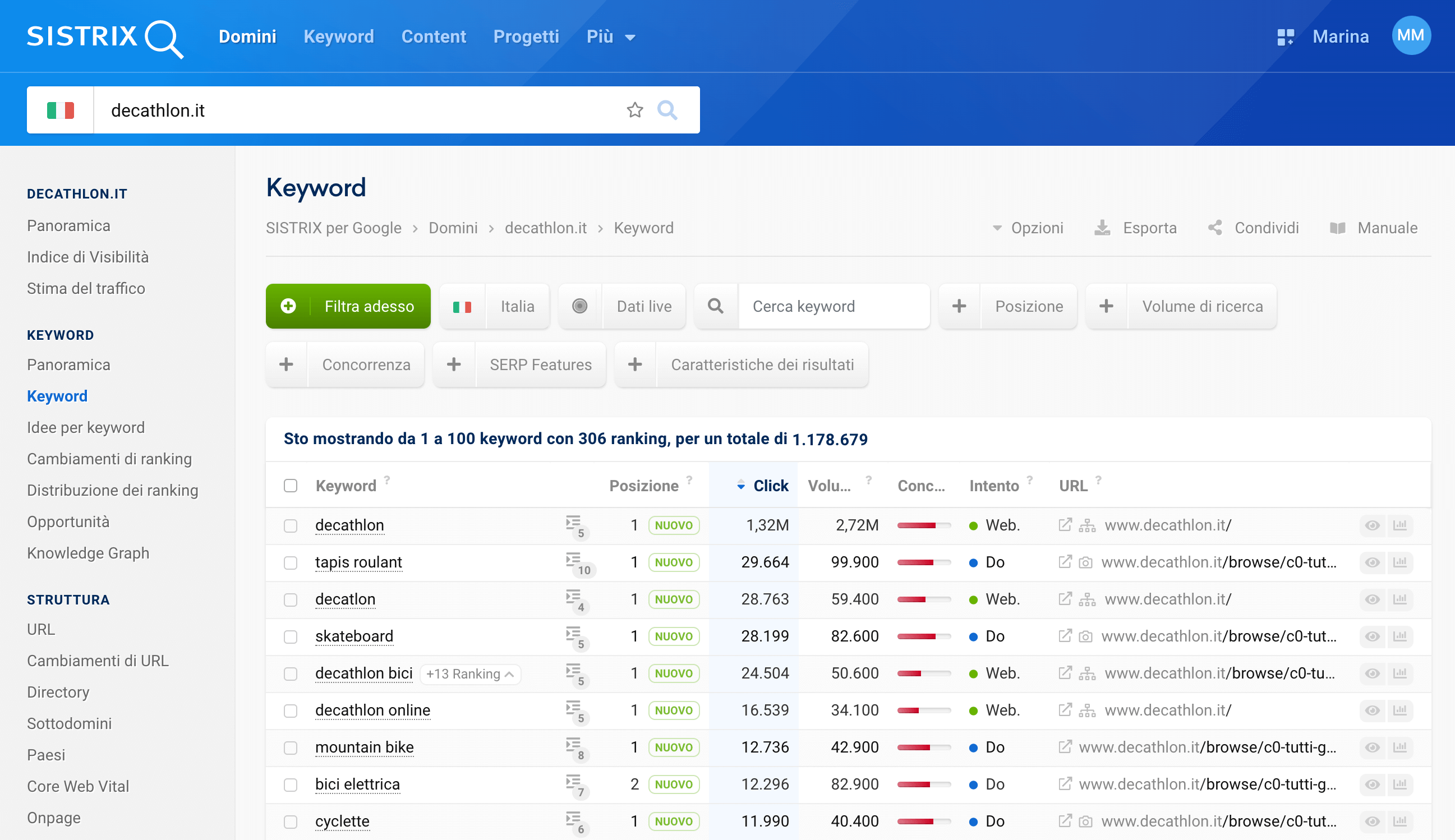The image size is (1455, 840).
Task: Toggle eye icon for cyclette row
Action: [1373, 821]
